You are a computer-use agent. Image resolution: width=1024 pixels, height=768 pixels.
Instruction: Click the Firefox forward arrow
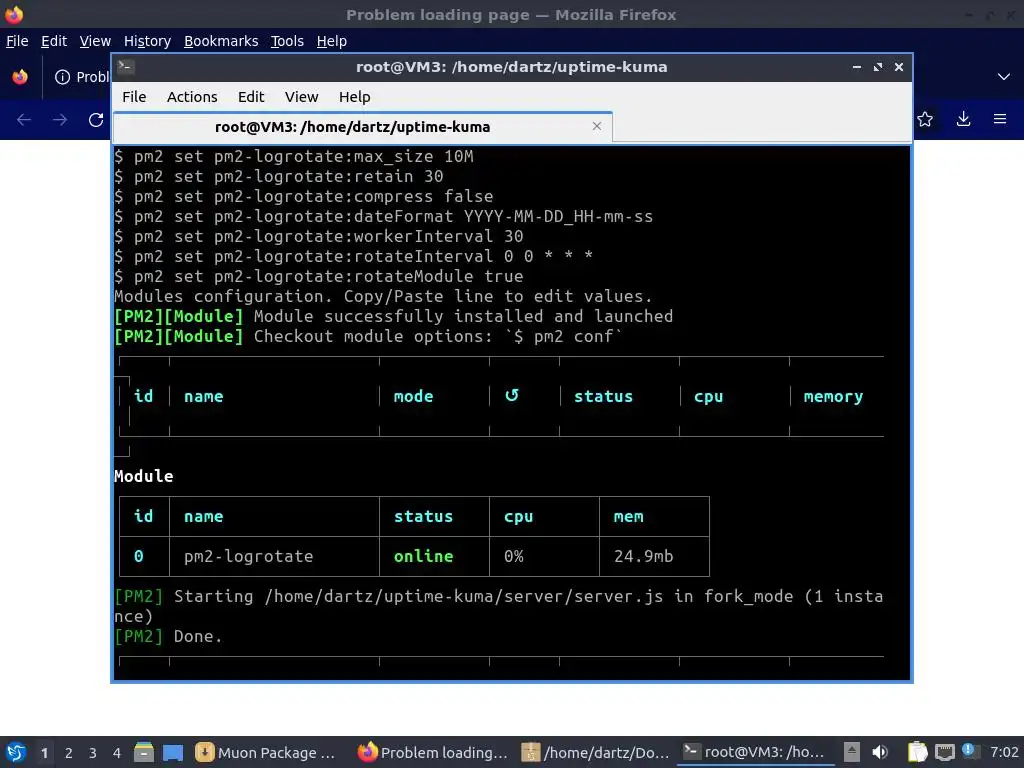point(59,120)
